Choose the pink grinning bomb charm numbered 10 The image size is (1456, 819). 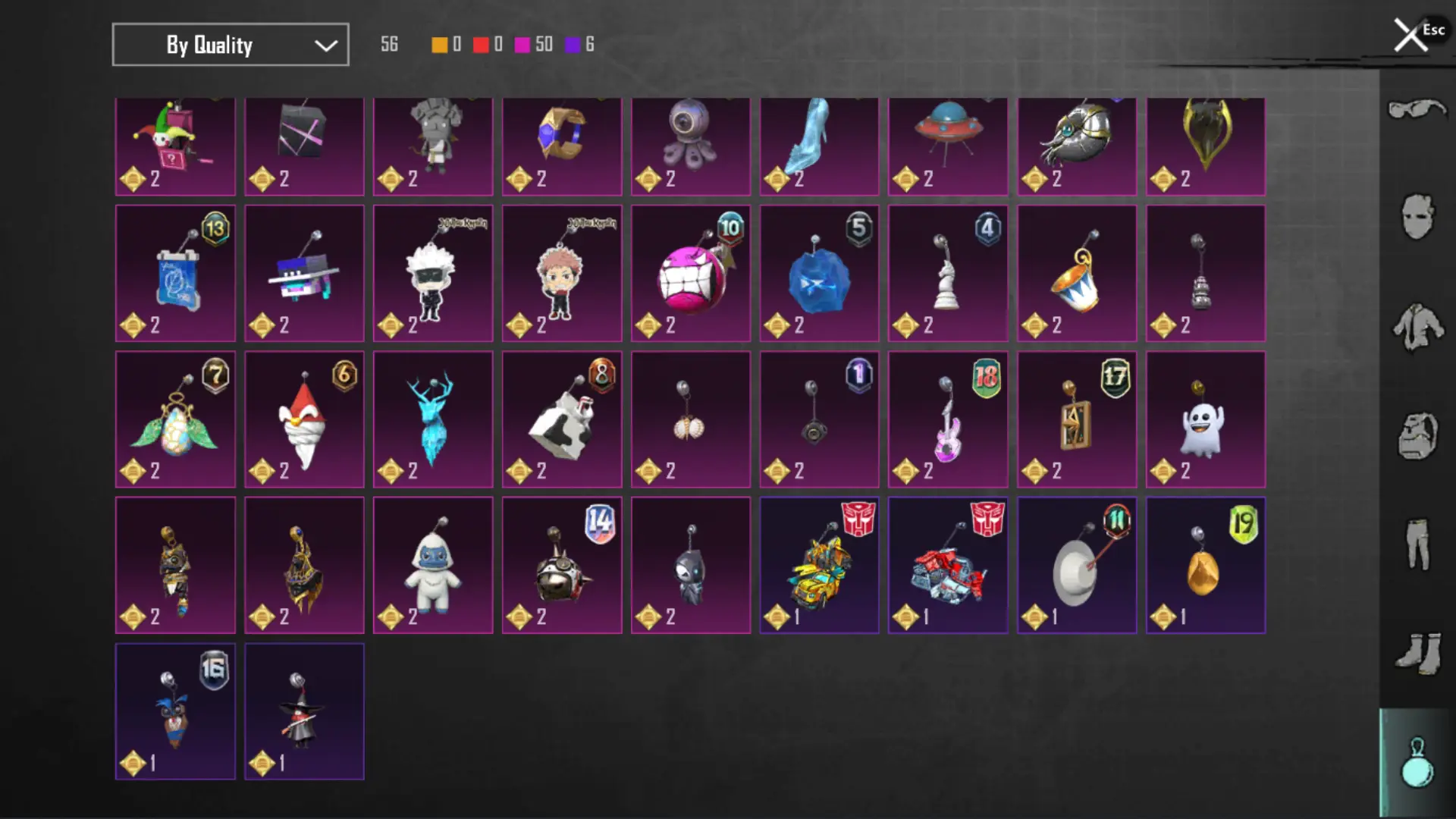pyautogui.click(x=691, y=273)
